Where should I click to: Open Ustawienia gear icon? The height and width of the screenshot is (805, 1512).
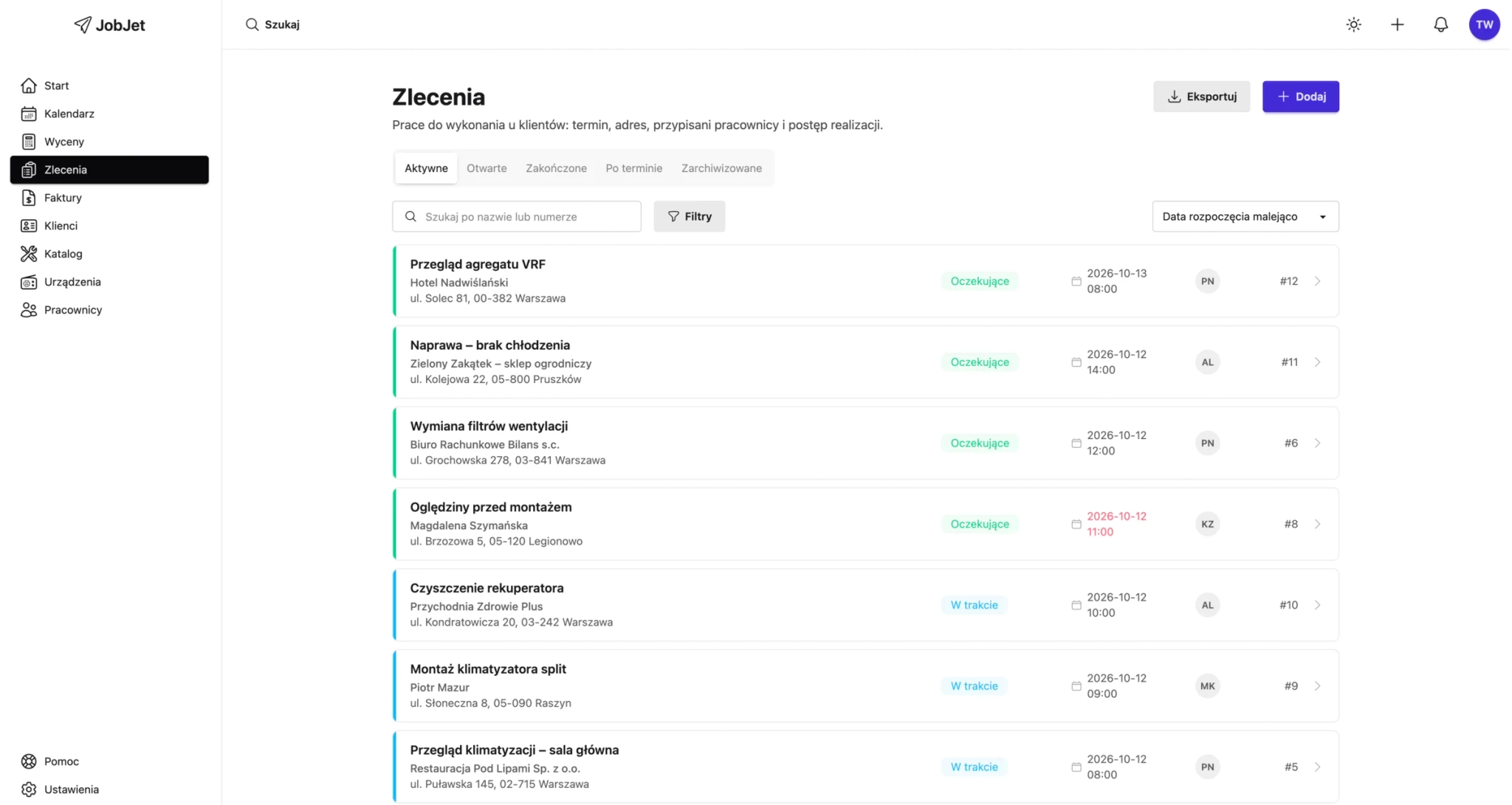point(29,790)
